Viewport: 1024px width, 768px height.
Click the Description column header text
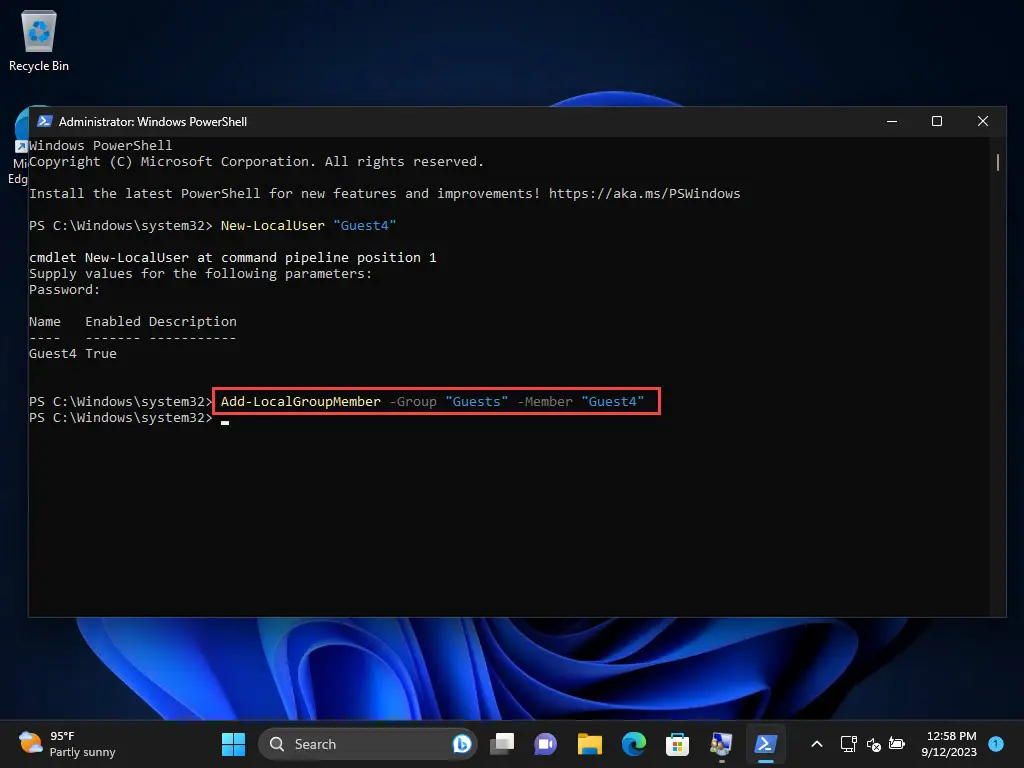(x=193, y=321)
